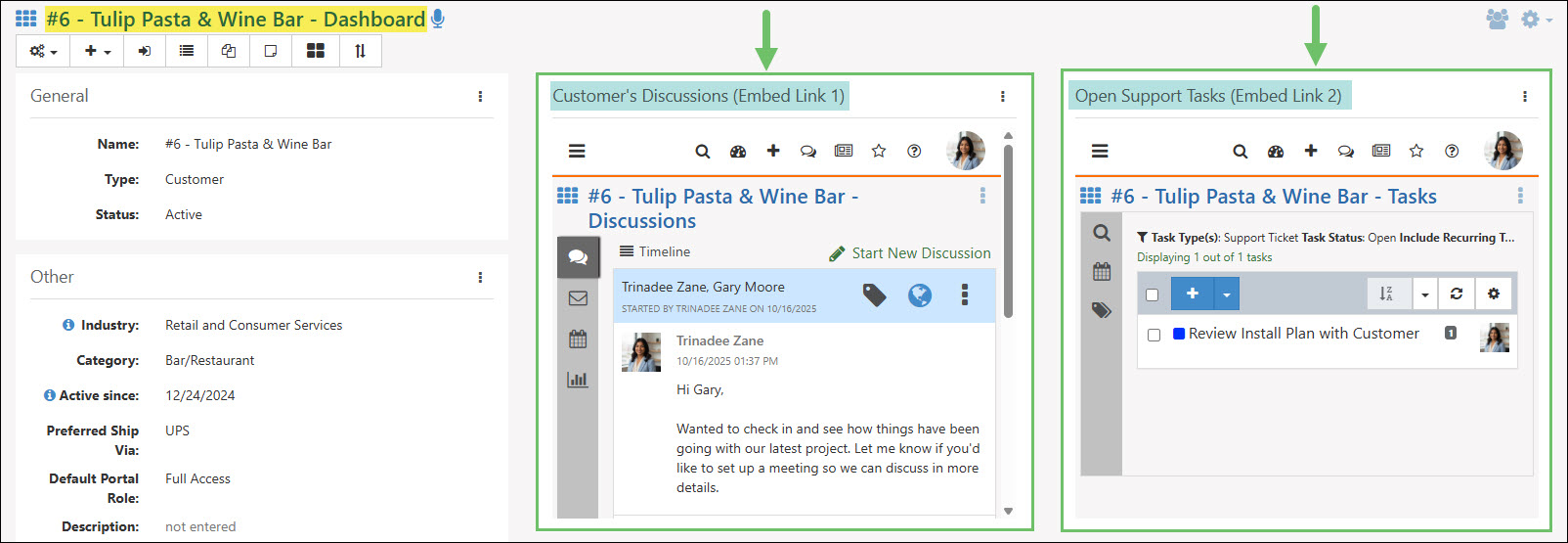Click plus icon in Tasks embed header

click(x=1311, y=151)
